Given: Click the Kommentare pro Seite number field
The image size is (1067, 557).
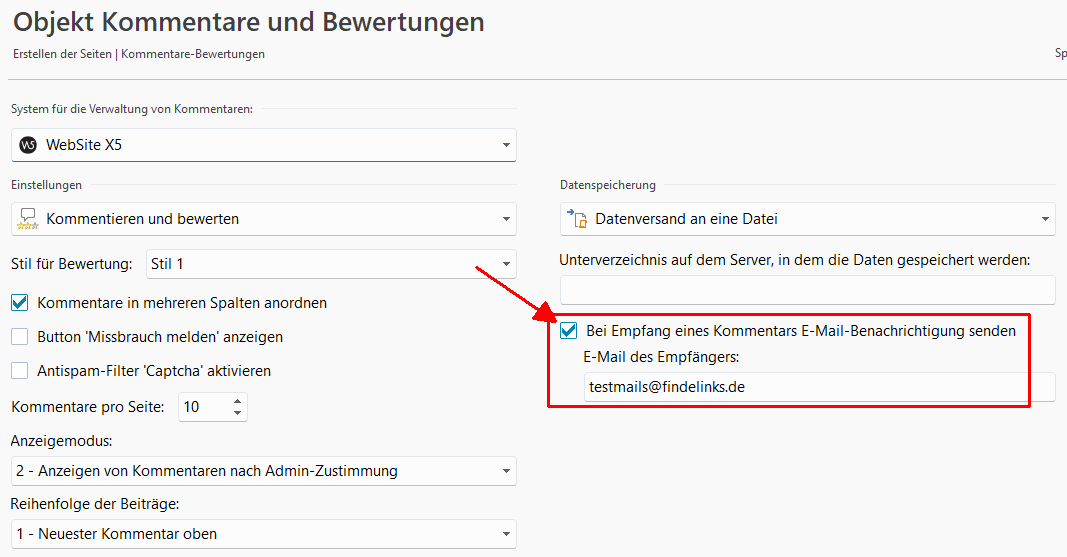Looking at the screenshot, I should point(203,407).
